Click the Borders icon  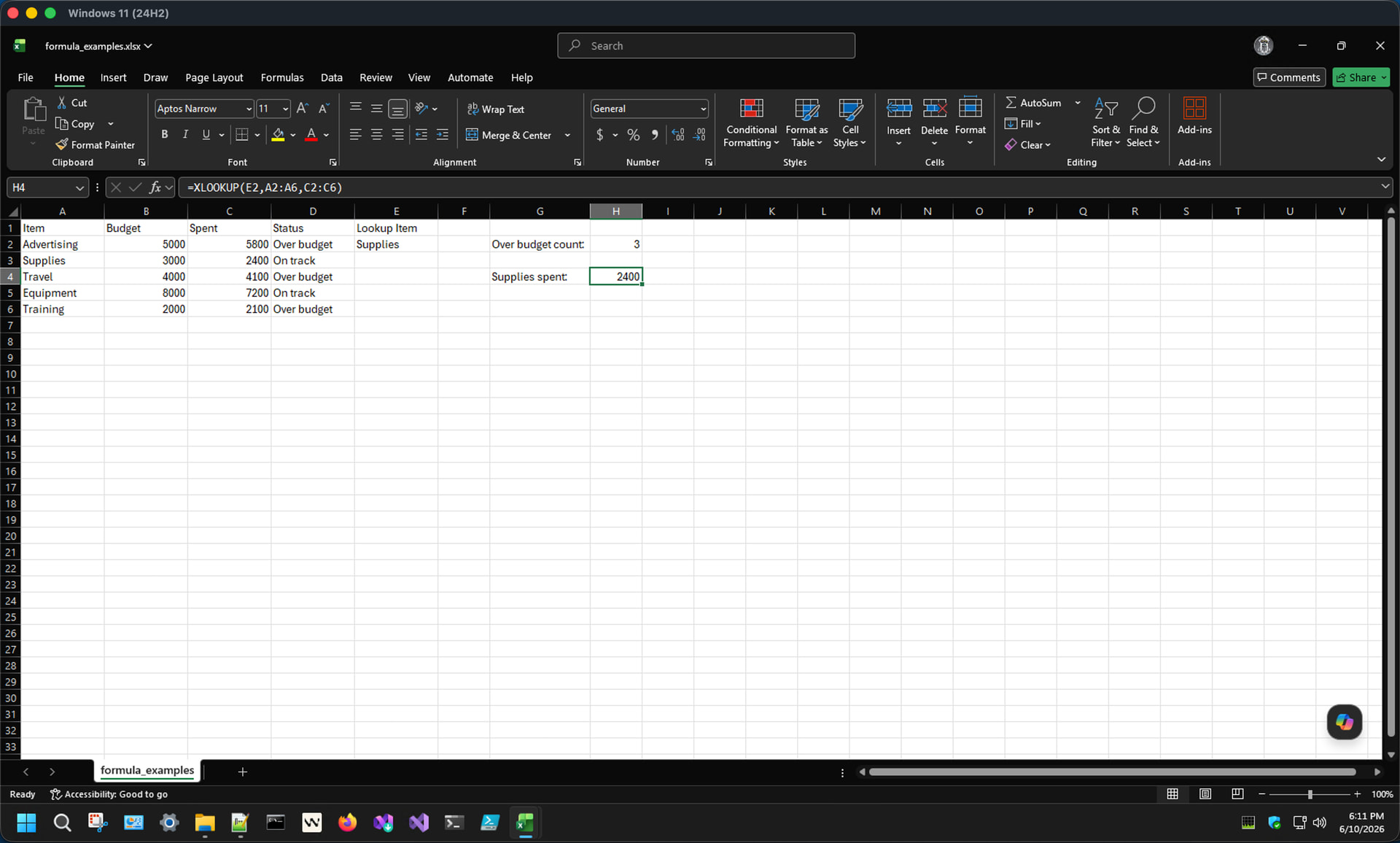coord(242,135)
